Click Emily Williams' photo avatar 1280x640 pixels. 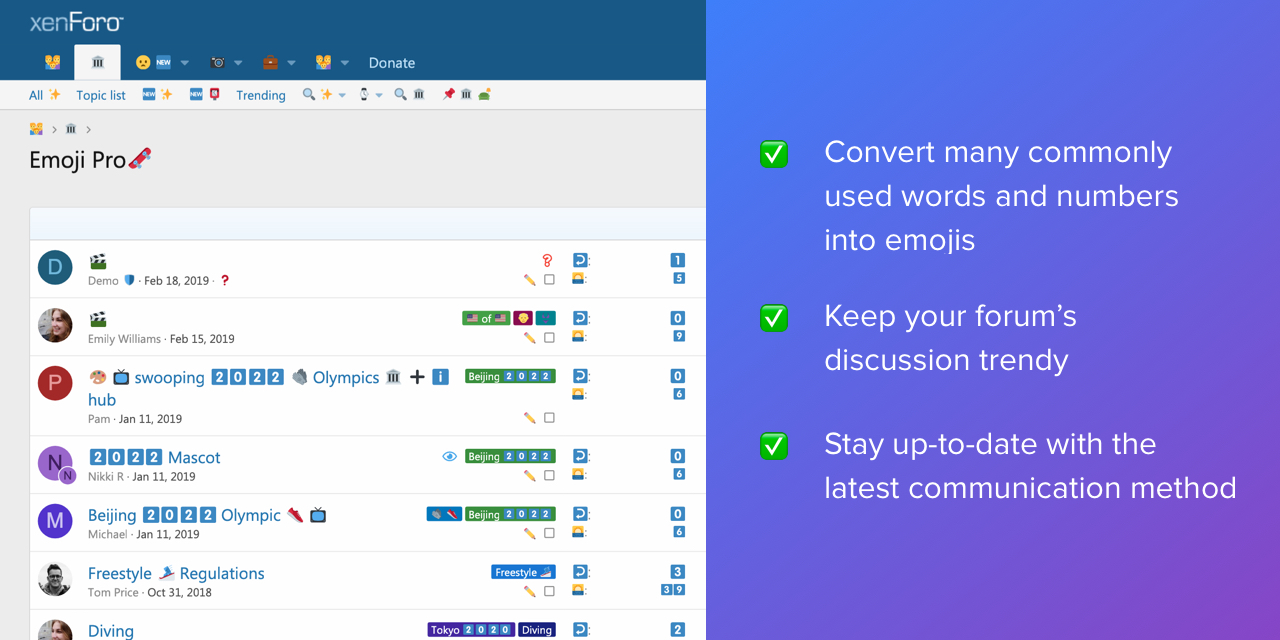click(x=55, y=326)
